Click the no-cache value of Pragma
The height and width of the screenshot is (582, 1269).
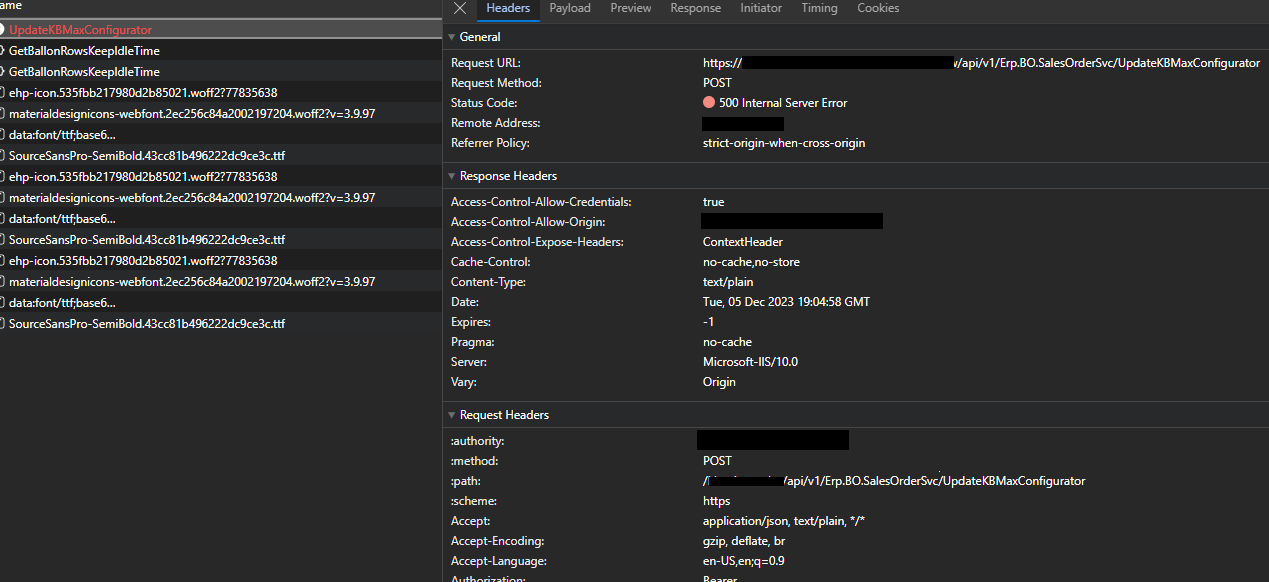pos(727,342)
